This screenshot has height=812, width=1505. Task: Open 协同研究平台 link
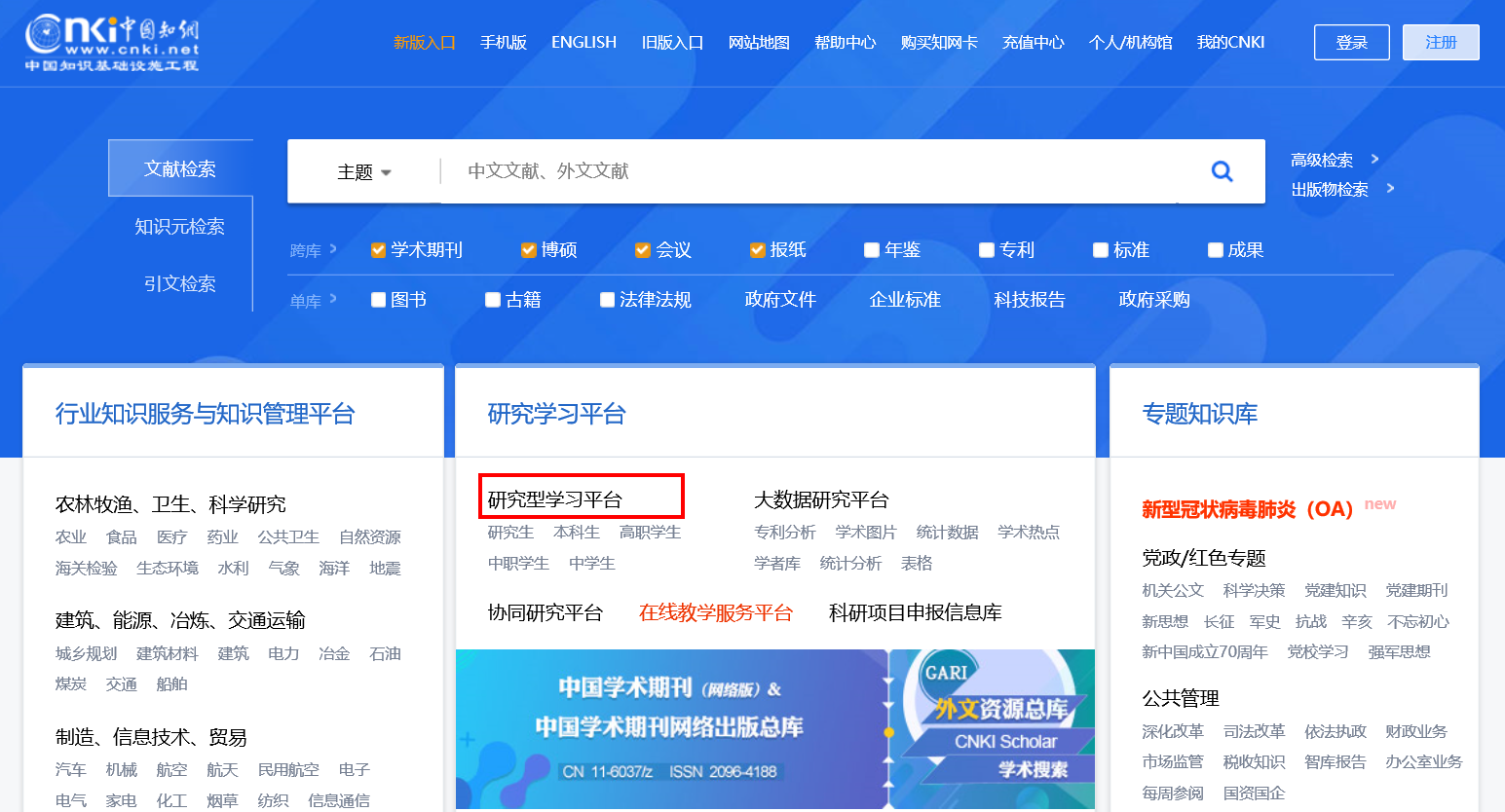coord(546,612)
